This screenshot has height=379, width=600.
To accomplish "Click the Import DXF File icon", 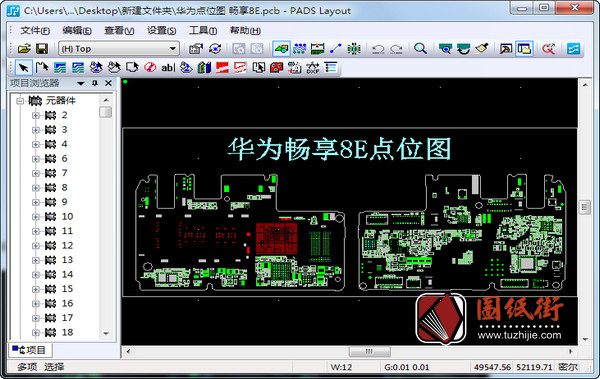I will tap(313, 68).
